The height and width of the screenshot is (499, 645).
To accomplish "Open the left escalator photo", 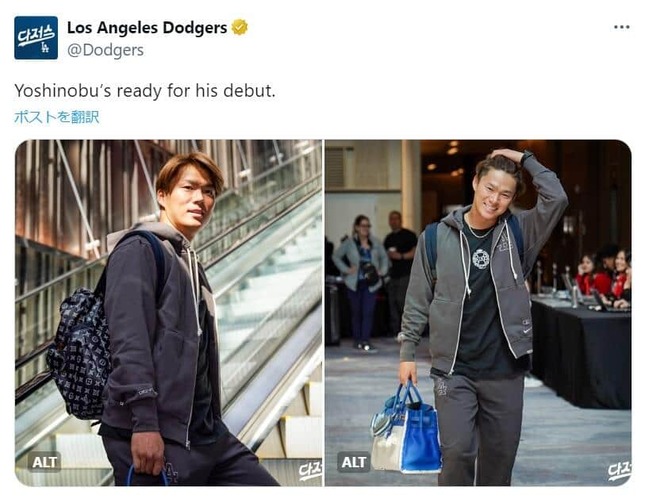I will pyautogui.click(x=169, y=313).
